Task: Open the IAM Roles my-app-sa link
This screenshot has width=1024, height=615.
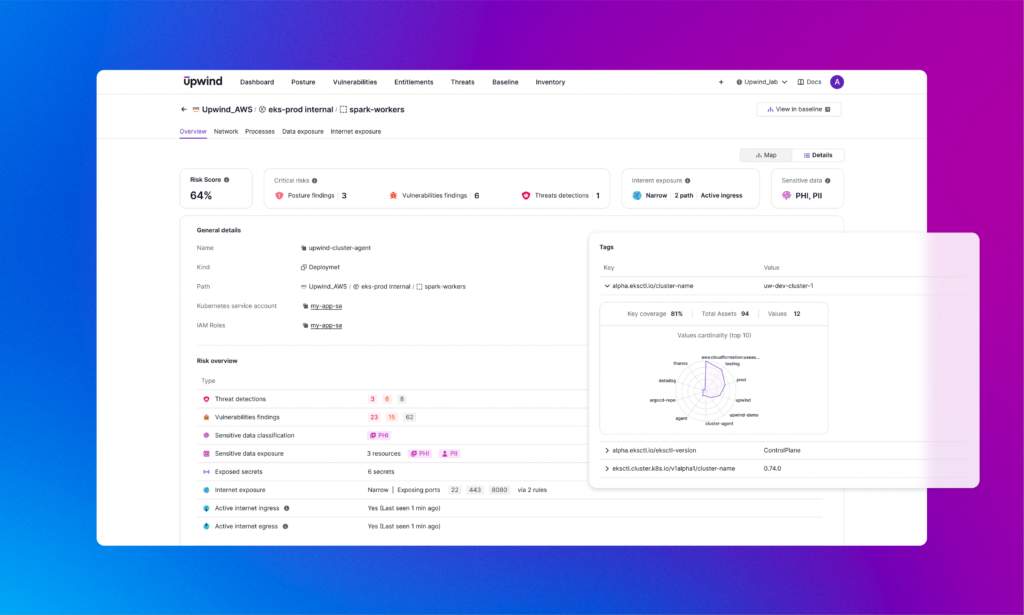Action: click(326, 326)
